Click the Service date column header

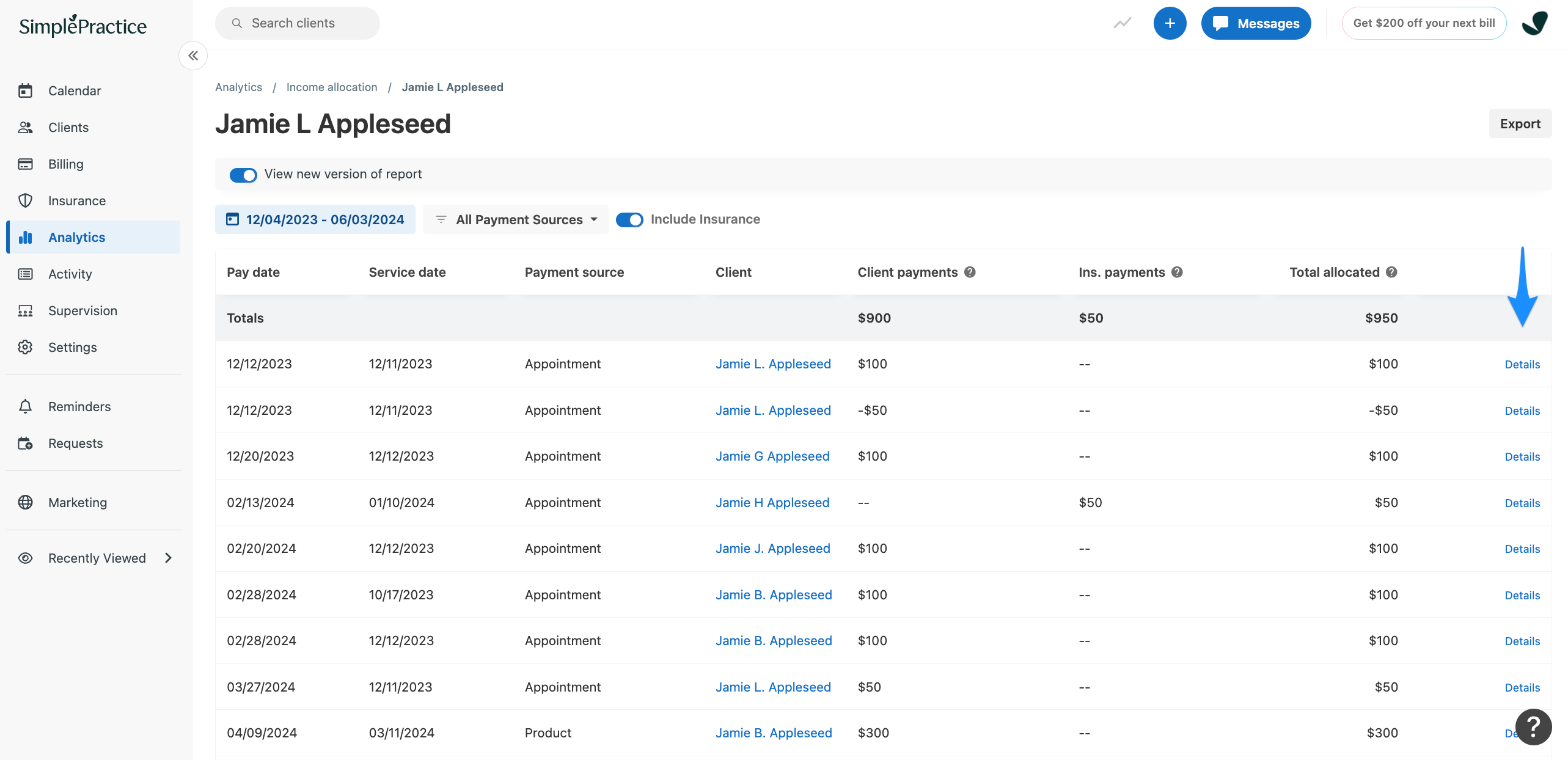pyautogui.click(x=407, y=272)
